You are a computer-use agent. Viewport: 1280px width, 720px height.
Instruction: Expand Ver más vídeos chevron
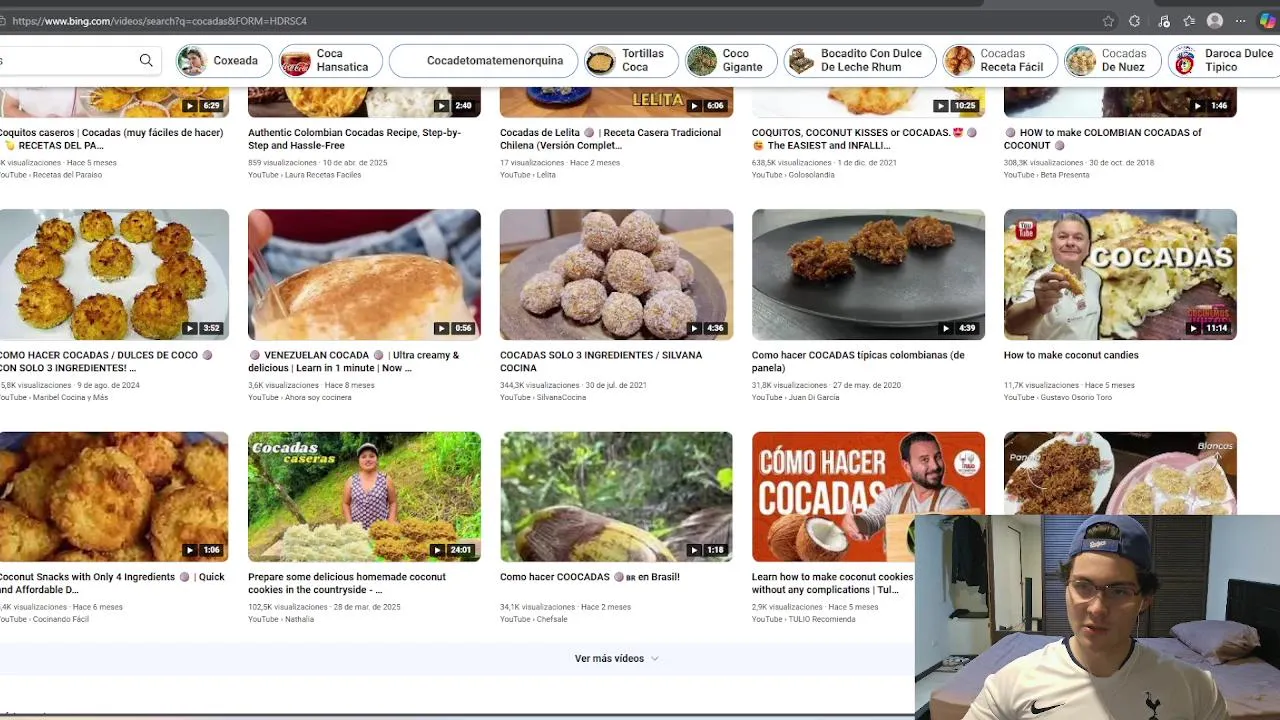pyautogui.click(x=655, y=659)
